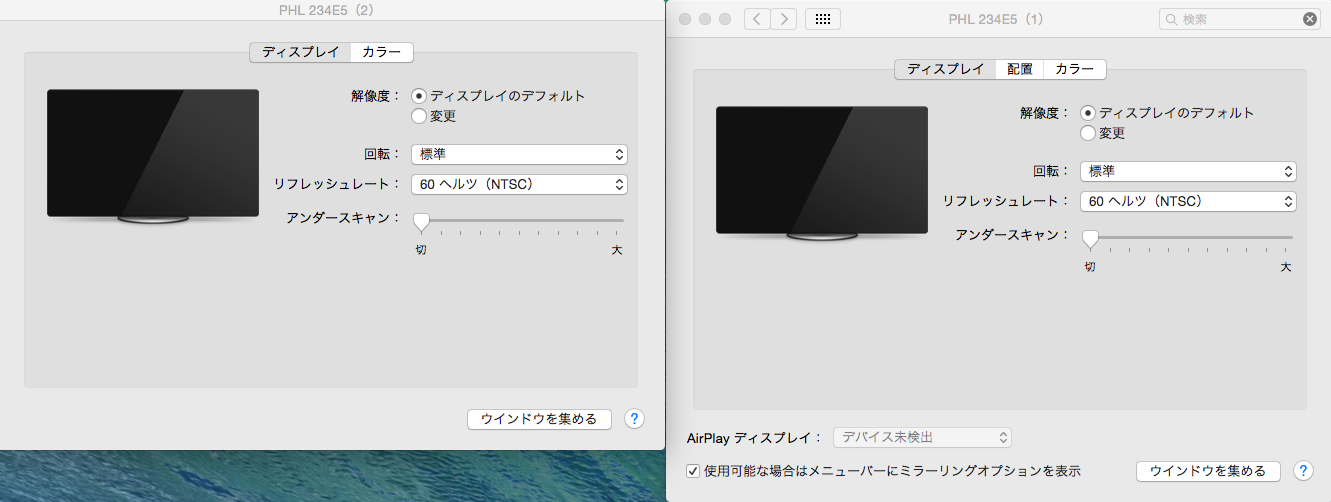Open リフレッシュレート dropdown in PHL 234E5 (1) window
1331x502 pixels.
pos(1188,201)
